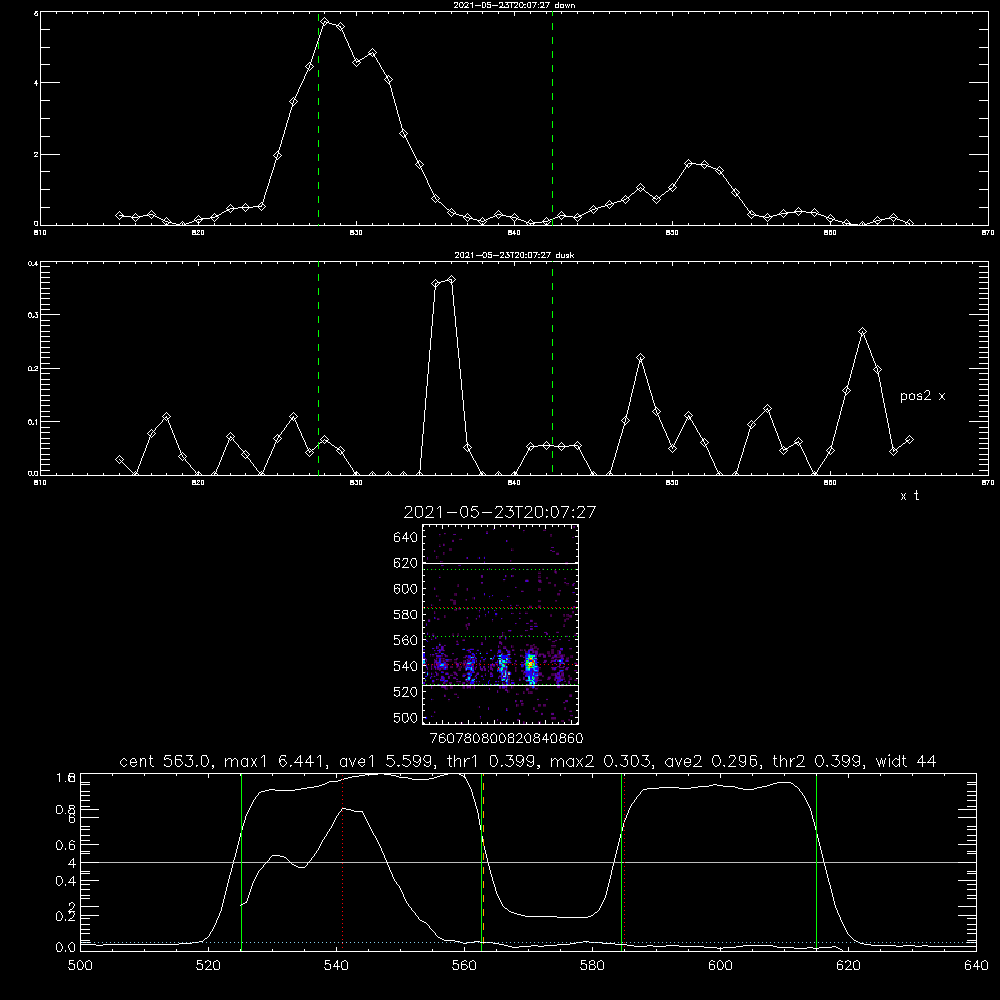This screenshot has width=1000, height=1000.
Task: Click the '580' label on bottom plot x-axis
Action: [x=592, y=966]
